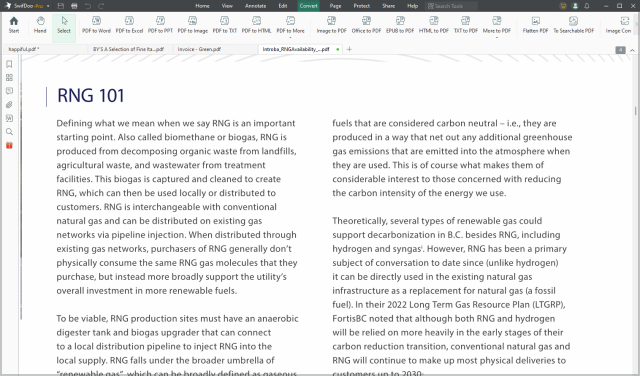Open the user account icon
The image size is (640, 376).
tap(575, 6)
